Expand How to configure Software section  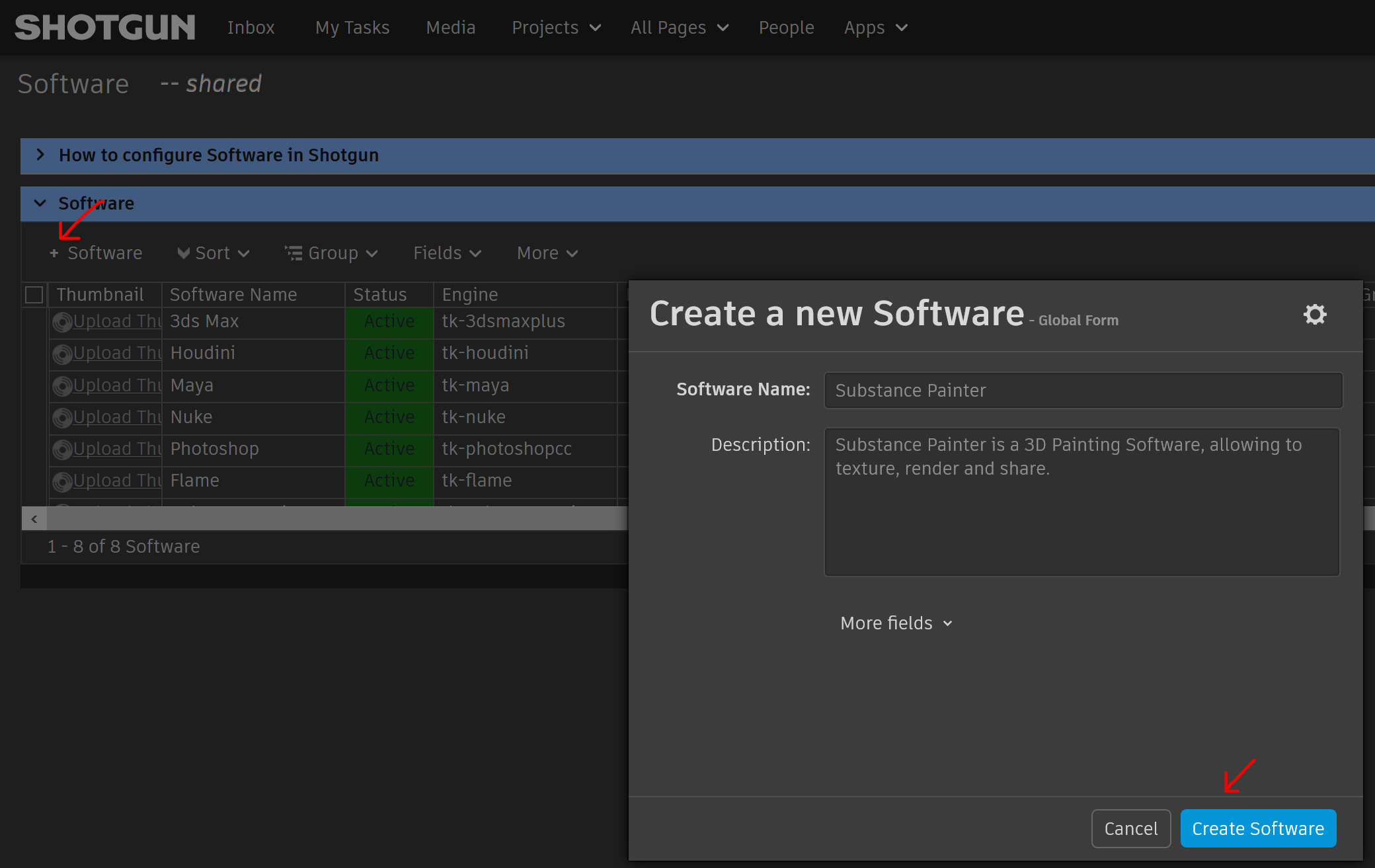coord(41,155)
